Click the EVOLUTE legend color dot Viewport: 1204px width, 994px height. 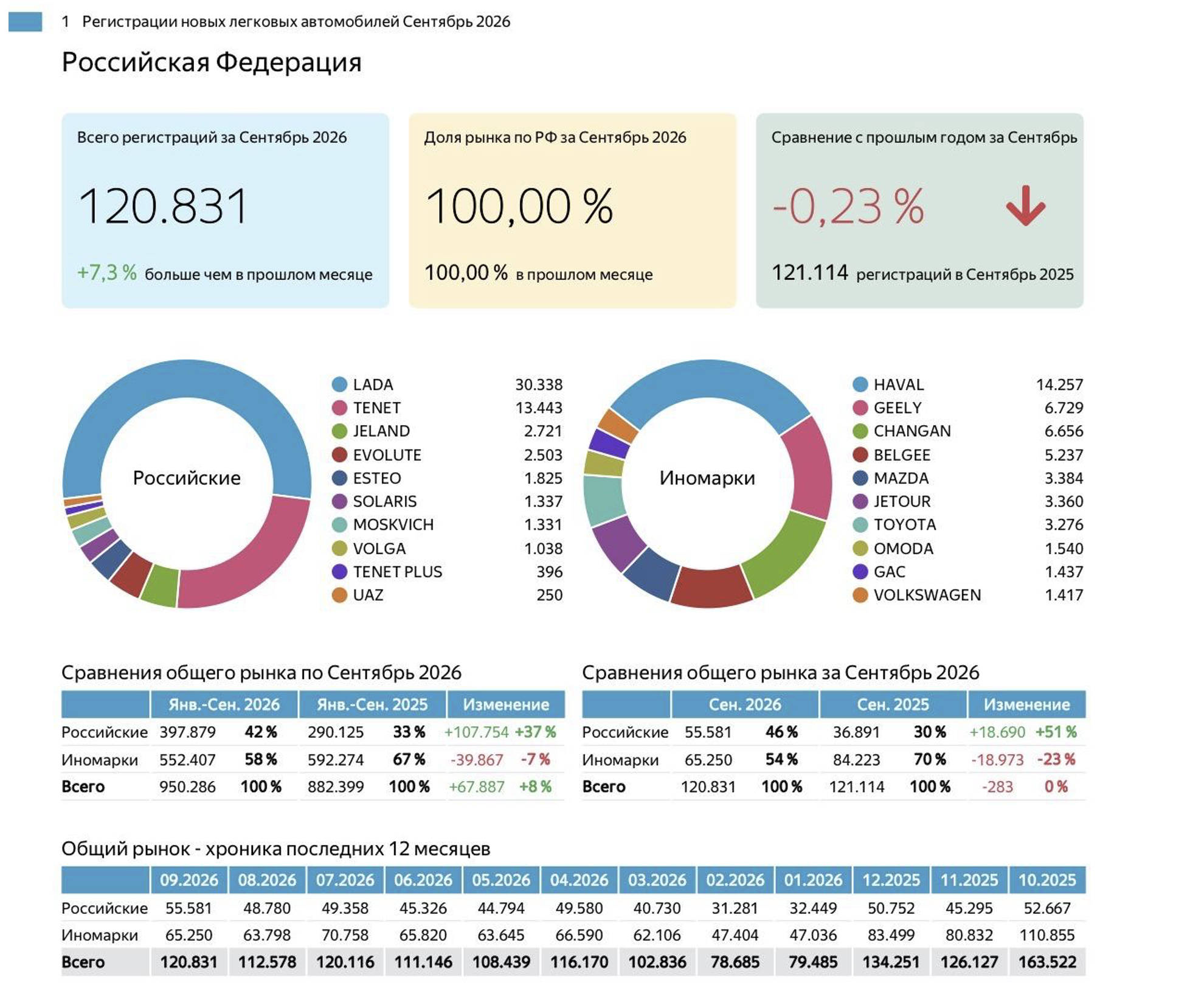point(339,454)
